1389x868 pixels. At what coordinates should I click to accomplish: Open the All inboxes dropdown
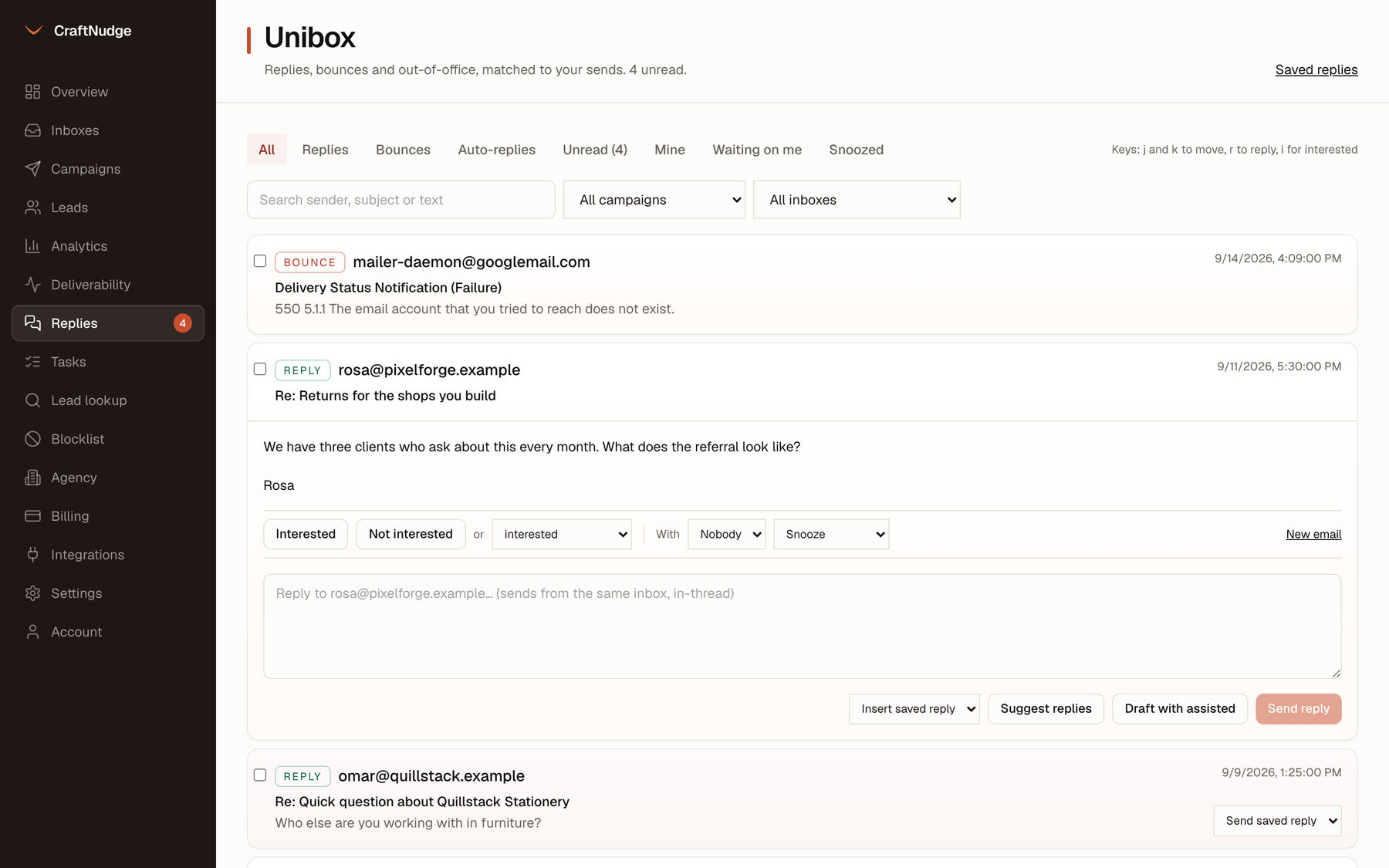point(857,200)
